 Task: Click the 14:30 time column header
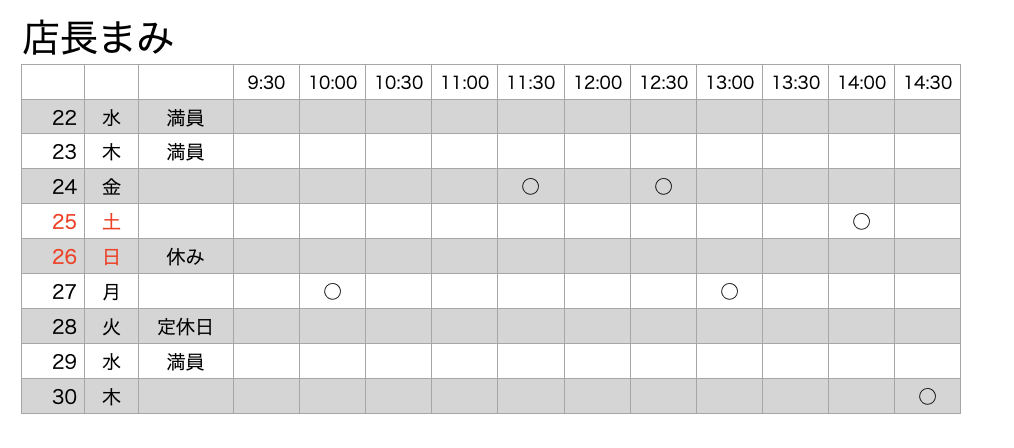pos(927,83)
